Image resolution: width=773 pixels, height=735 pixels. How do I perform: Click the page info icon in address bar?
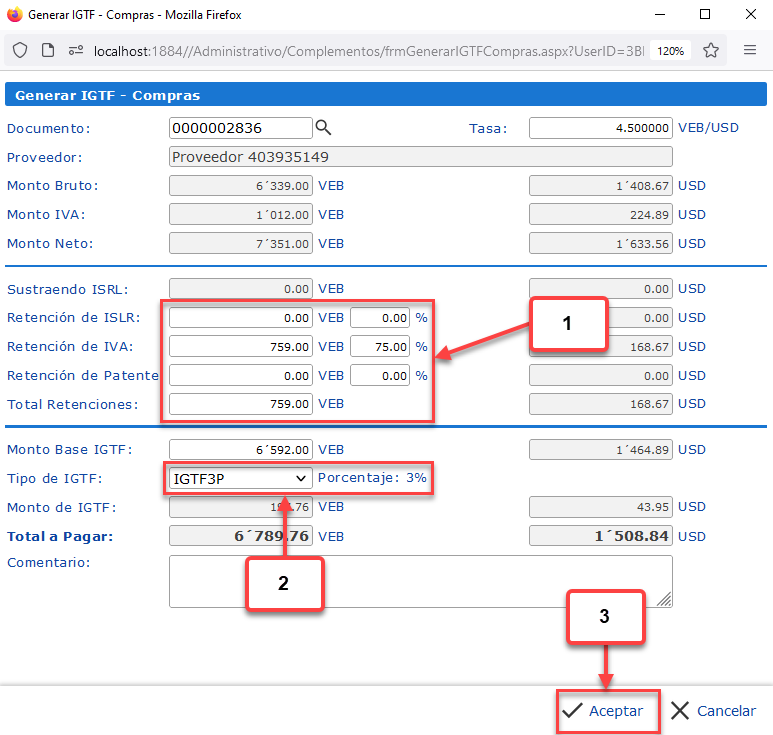pyautogui.click(x=47, y=50)
